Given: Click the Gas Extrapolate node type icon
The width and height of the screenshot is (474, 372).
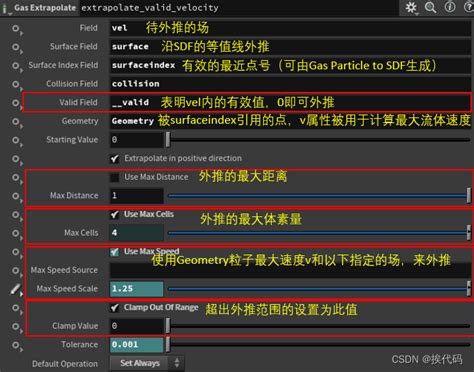Looking at the screenshot, I should pyautogui.click(x=6, y=8).
